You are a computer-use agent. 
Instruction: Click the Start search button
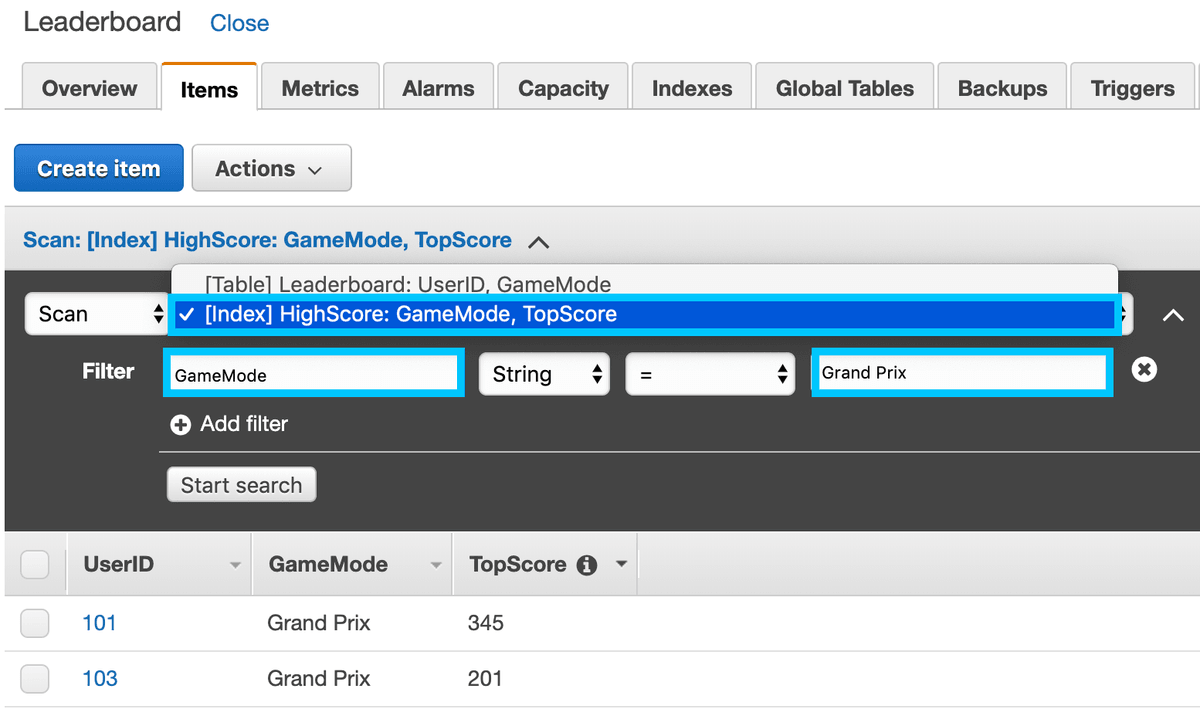point(241,484)
